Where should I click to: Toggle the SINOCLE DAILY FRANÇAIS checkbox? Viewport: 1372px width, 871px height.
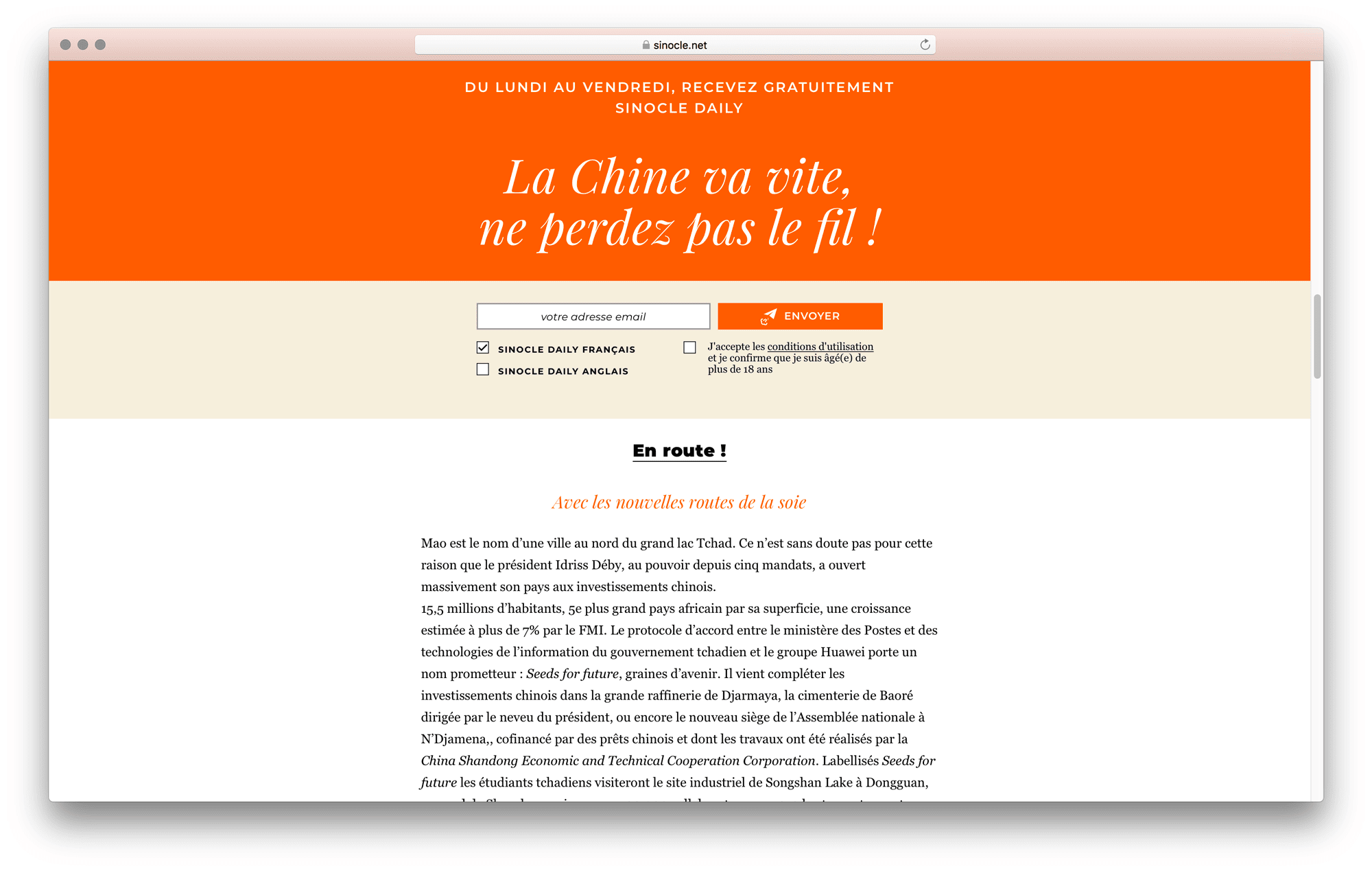coord(482,347)
